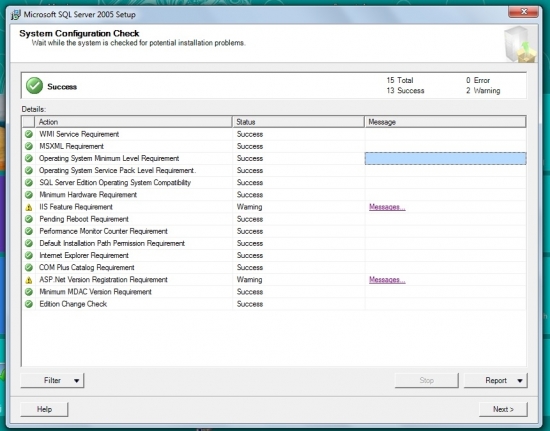Click the Message column header

pos(445,122)
